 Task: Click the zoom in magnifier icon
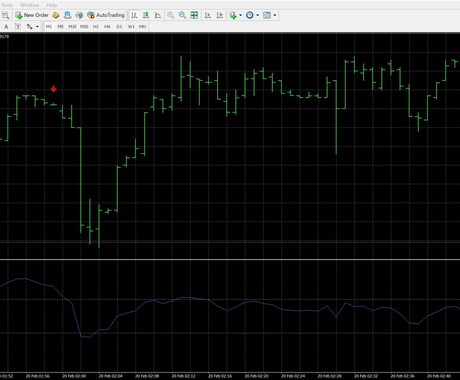[x=171, y=15]
